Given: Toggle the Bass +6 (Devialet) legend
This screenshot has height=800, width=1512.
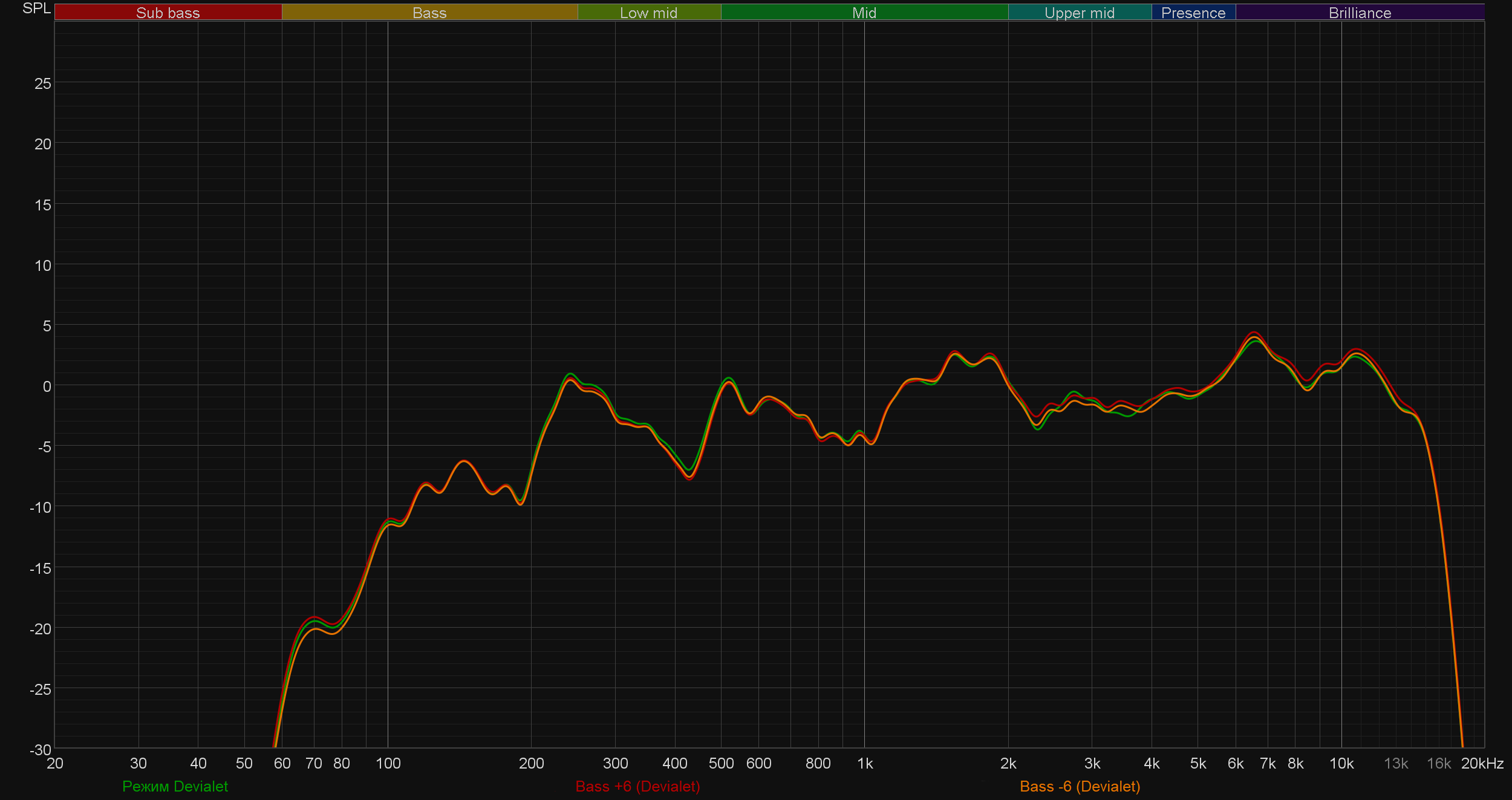Looking at the screenshot, I should click(637, 786).
